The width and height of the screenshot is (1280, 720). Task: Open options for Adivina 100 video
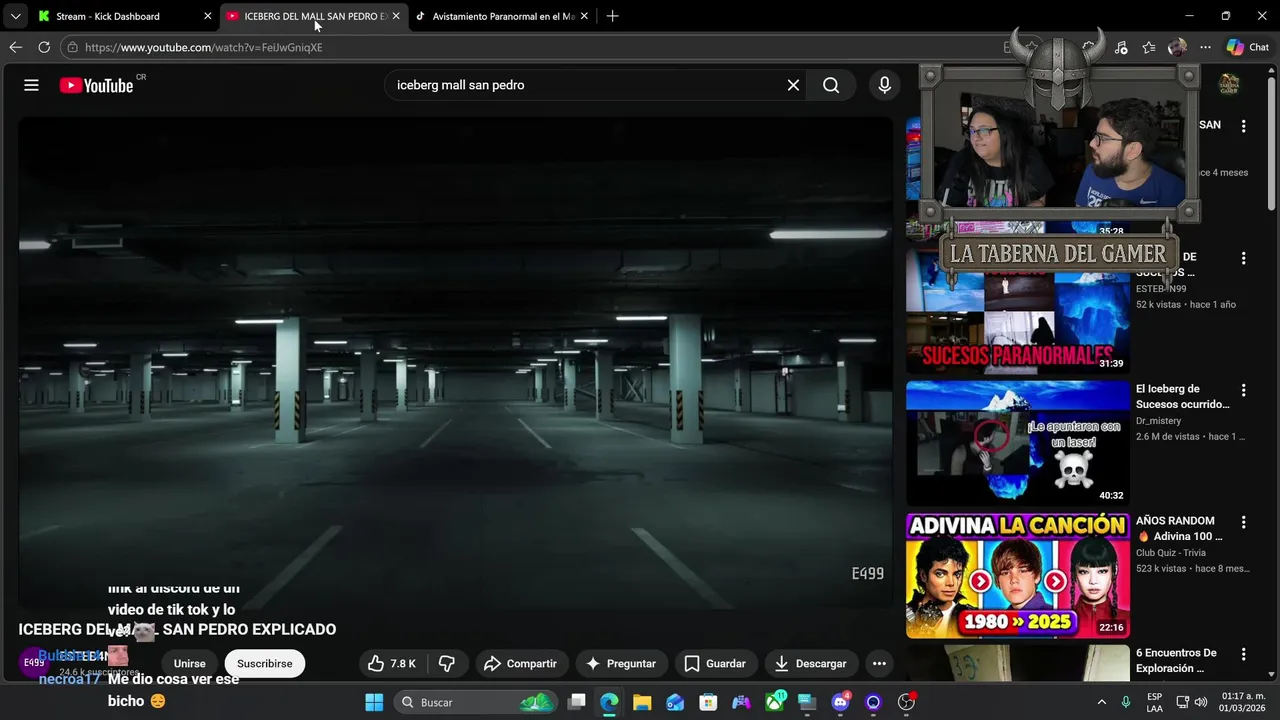[x=1243, y=522]
